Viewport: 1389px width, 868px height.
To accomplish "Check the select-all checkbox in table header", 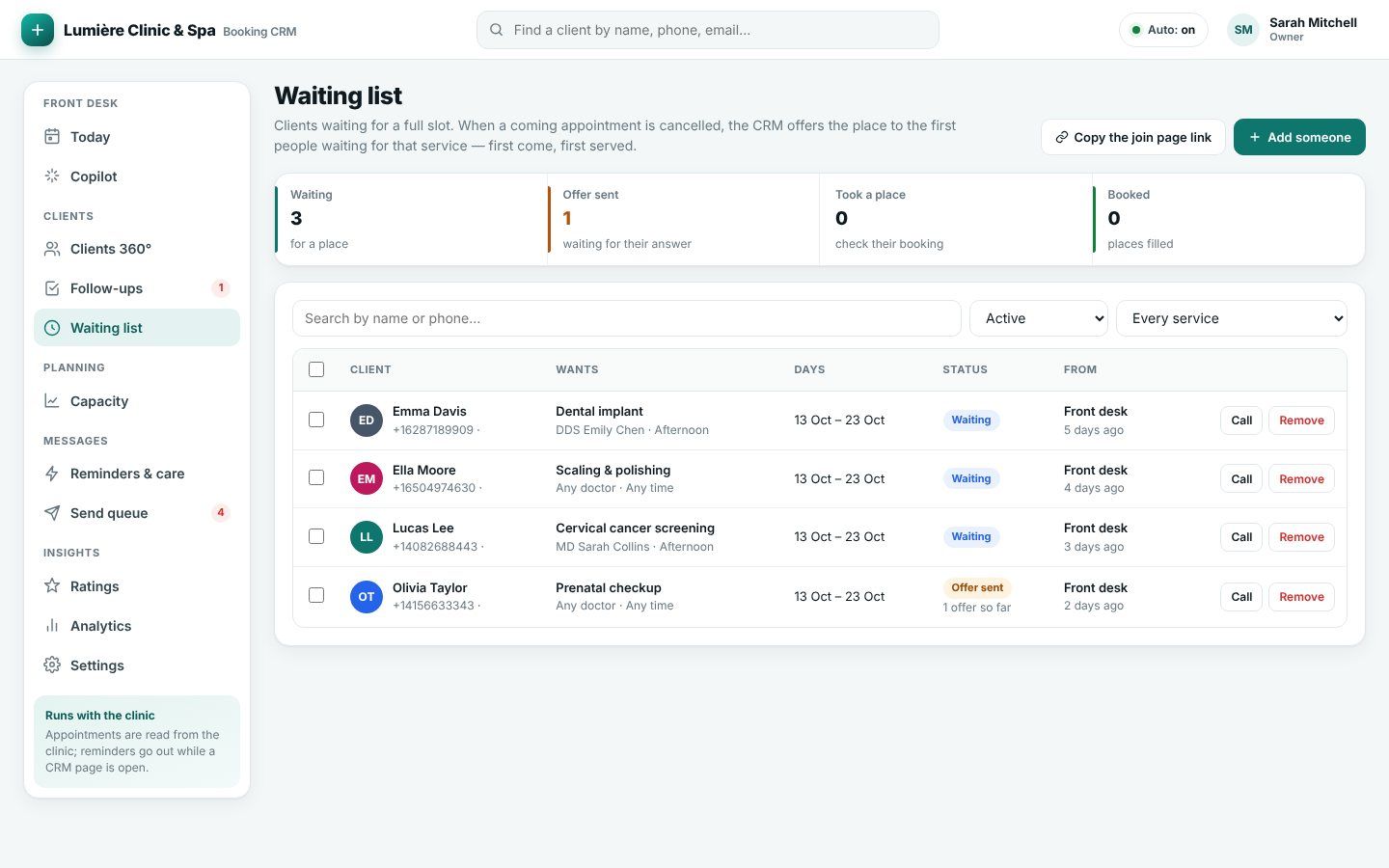I will 316,369.
